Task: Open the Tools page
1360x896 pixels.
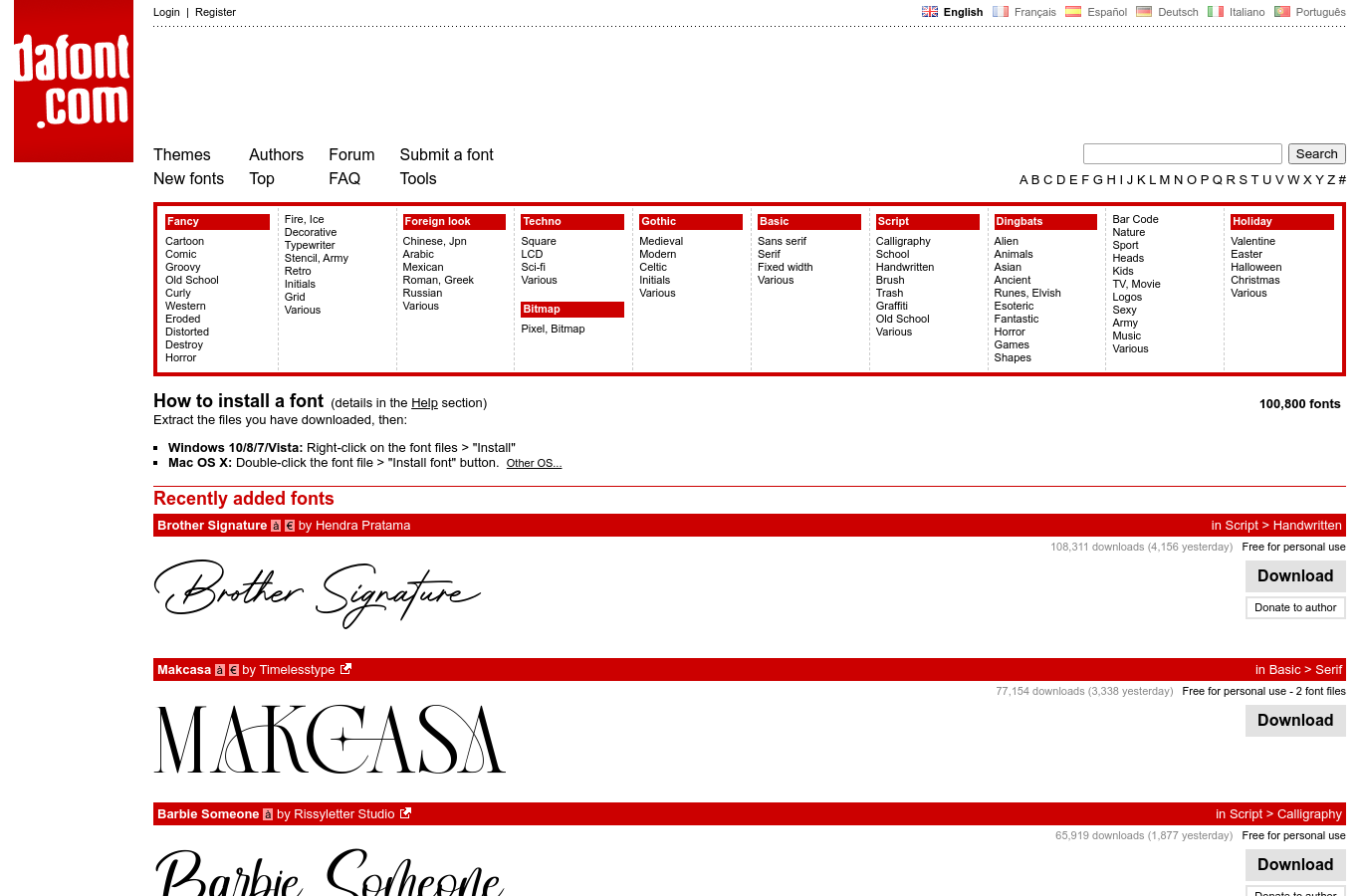Action: 418,179
